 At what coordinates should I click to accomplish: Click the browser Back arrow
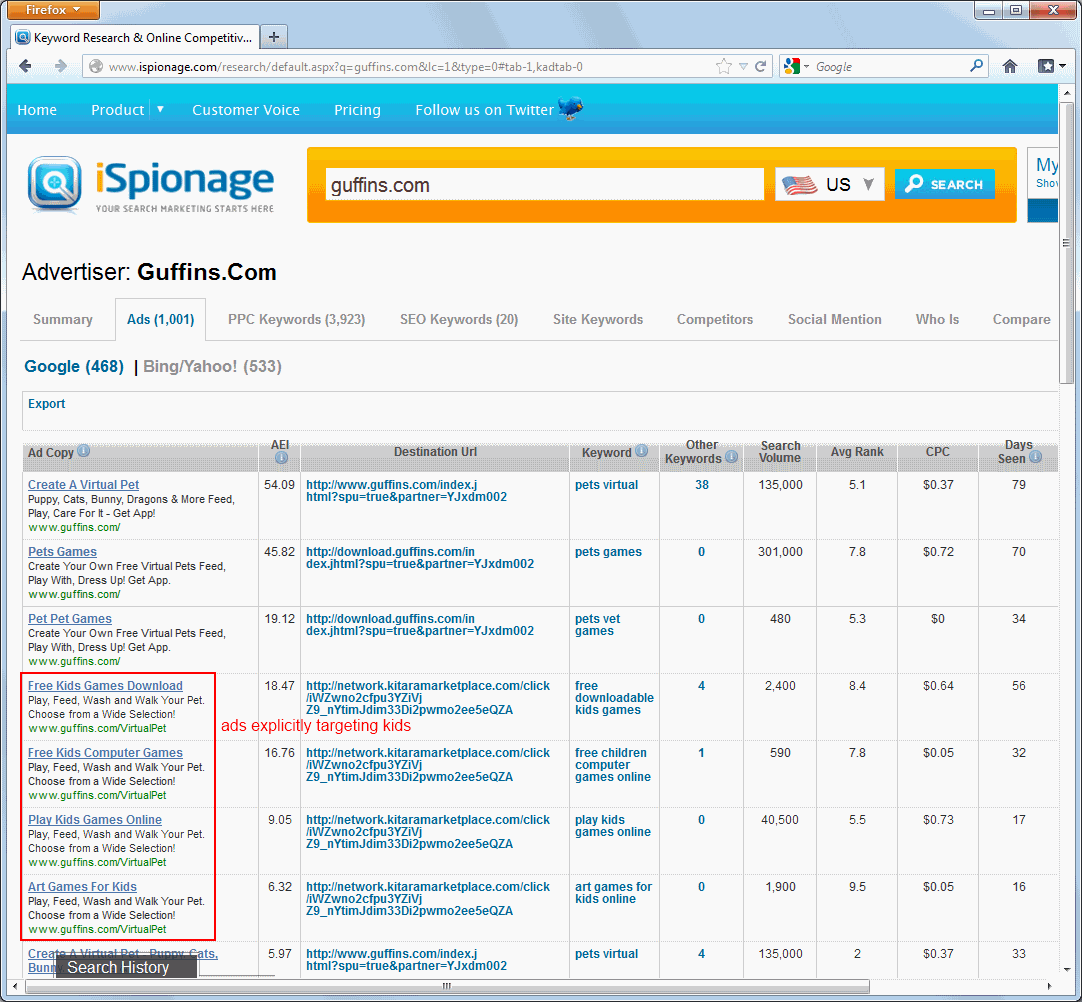26,66
